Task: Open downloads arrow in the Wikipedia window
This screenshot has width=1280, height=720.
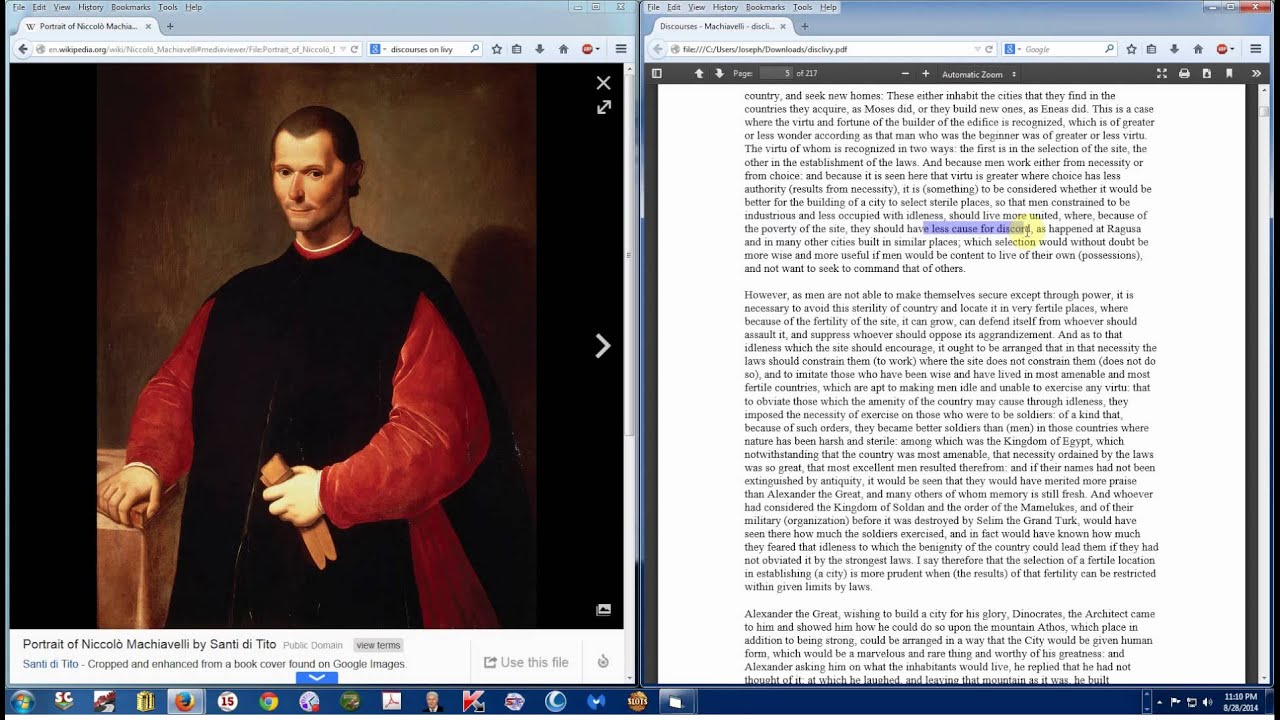Action: [540, 48]
